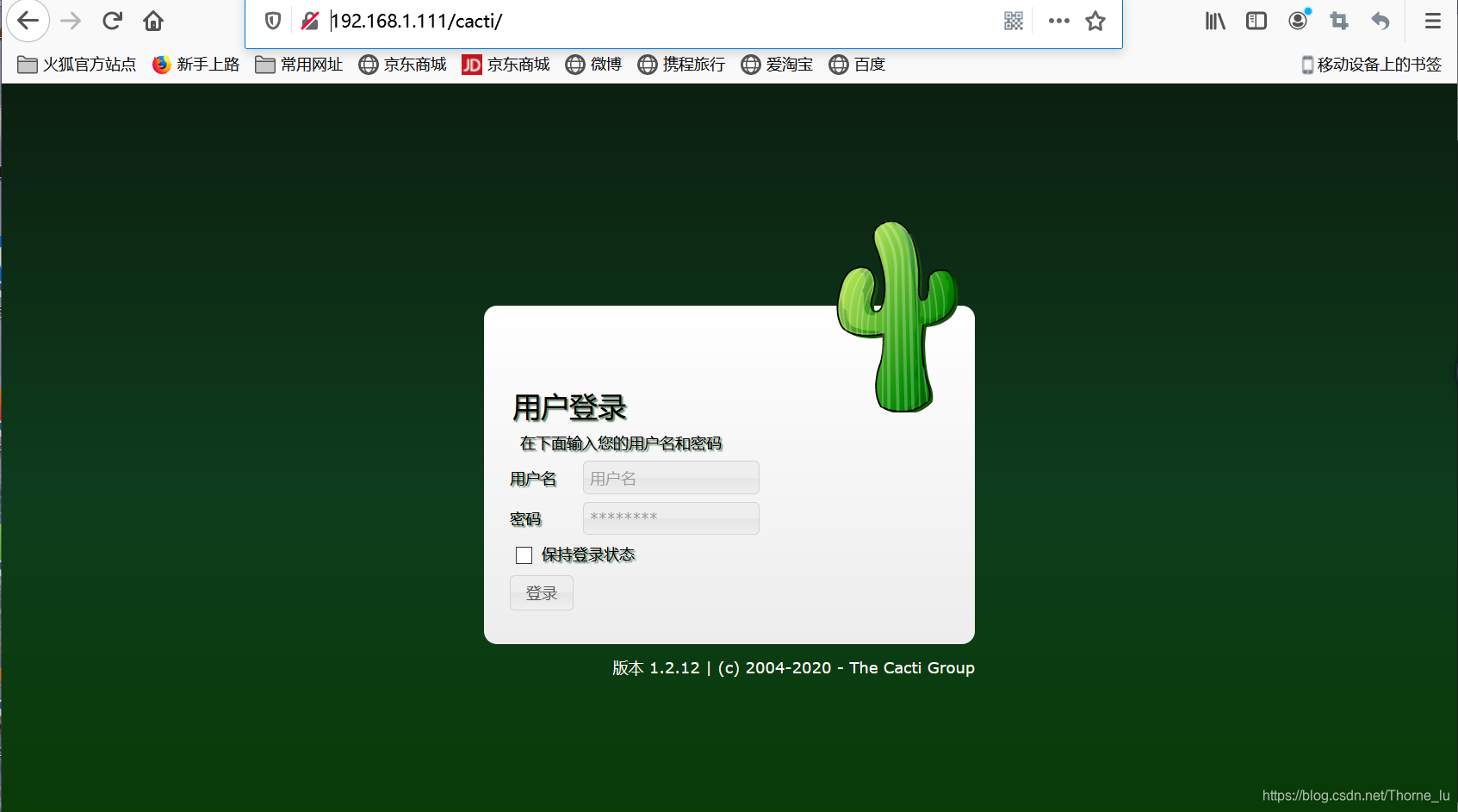
Task: Click the 版本 1.2.12 footer text
Action: click(656, 668)
